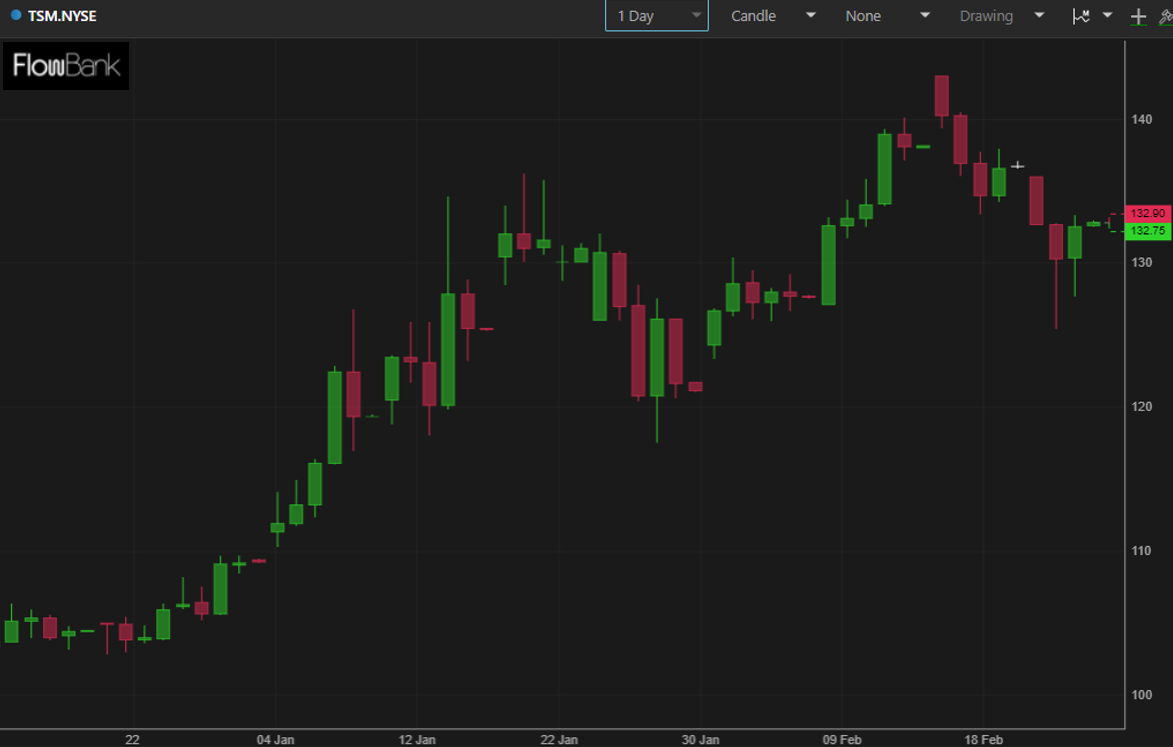Click the 22 Jan date axis label
Screen dimensions: 1173x747
click(x=559, y=740)
